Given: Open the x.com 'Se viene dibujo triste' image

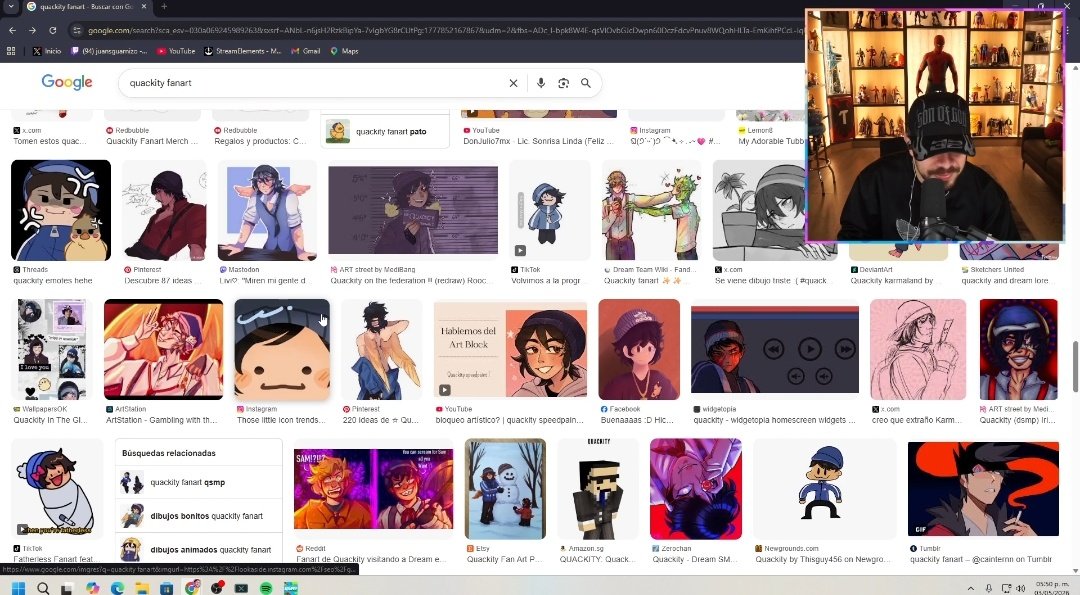Looking at the screenshot, I should [x=759, y=210].
